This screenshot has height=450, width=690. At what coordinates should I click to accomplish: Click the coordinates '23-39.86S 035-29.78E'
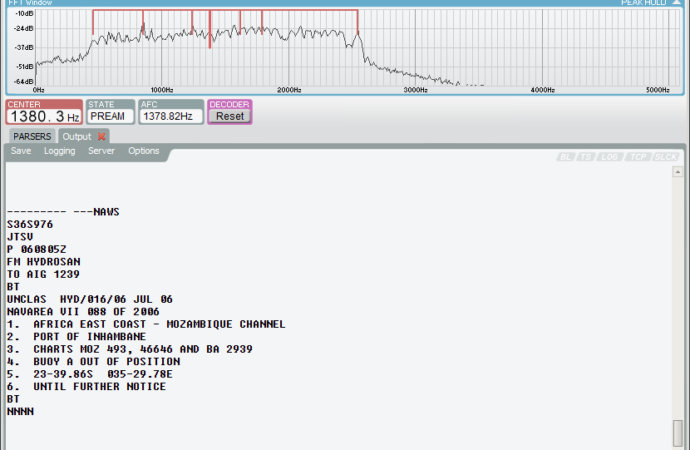click(103, 374)
